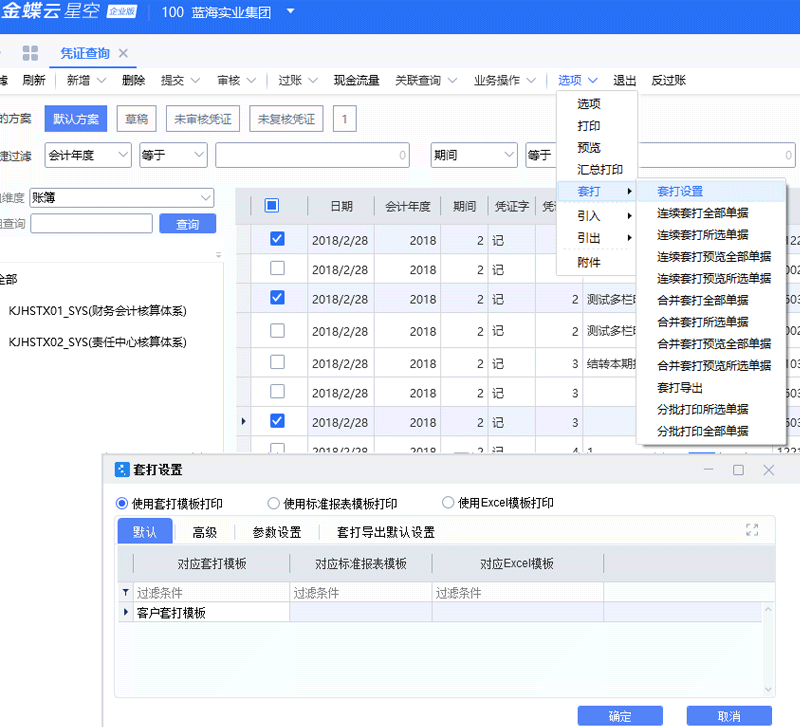The image size is (800, 727).
Task: Expand the 审核 toolbar dropdown
Action: coord(252,81)
